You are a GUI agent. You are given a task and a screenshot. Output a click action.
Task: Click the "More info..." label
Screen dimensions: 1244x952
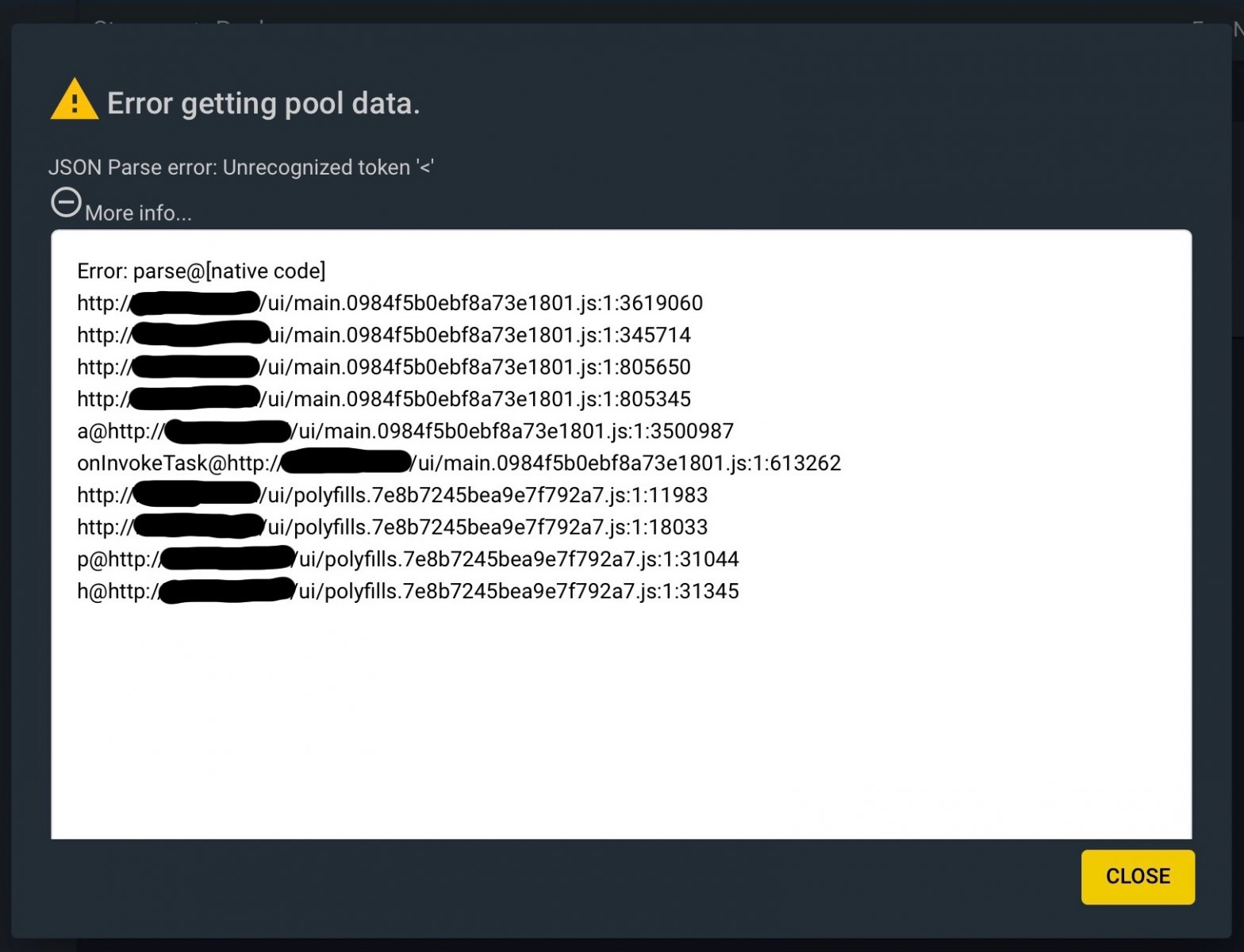click(x=138, y=213)
